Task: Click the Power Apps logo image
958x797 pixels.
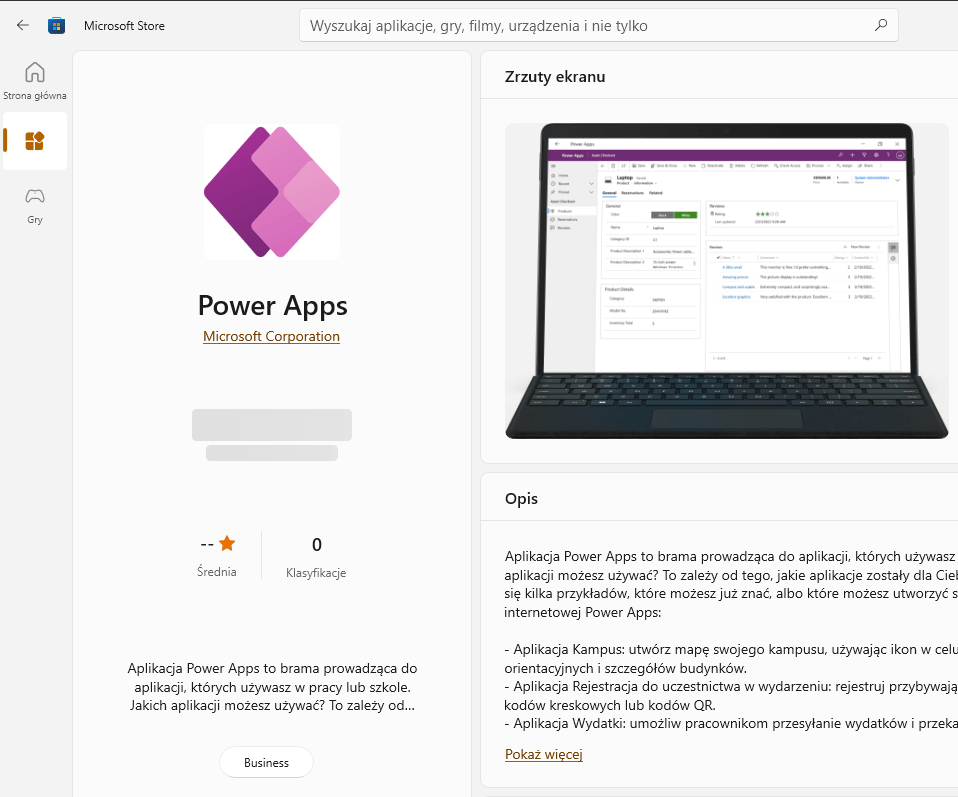Action: (x=272, y=192)
